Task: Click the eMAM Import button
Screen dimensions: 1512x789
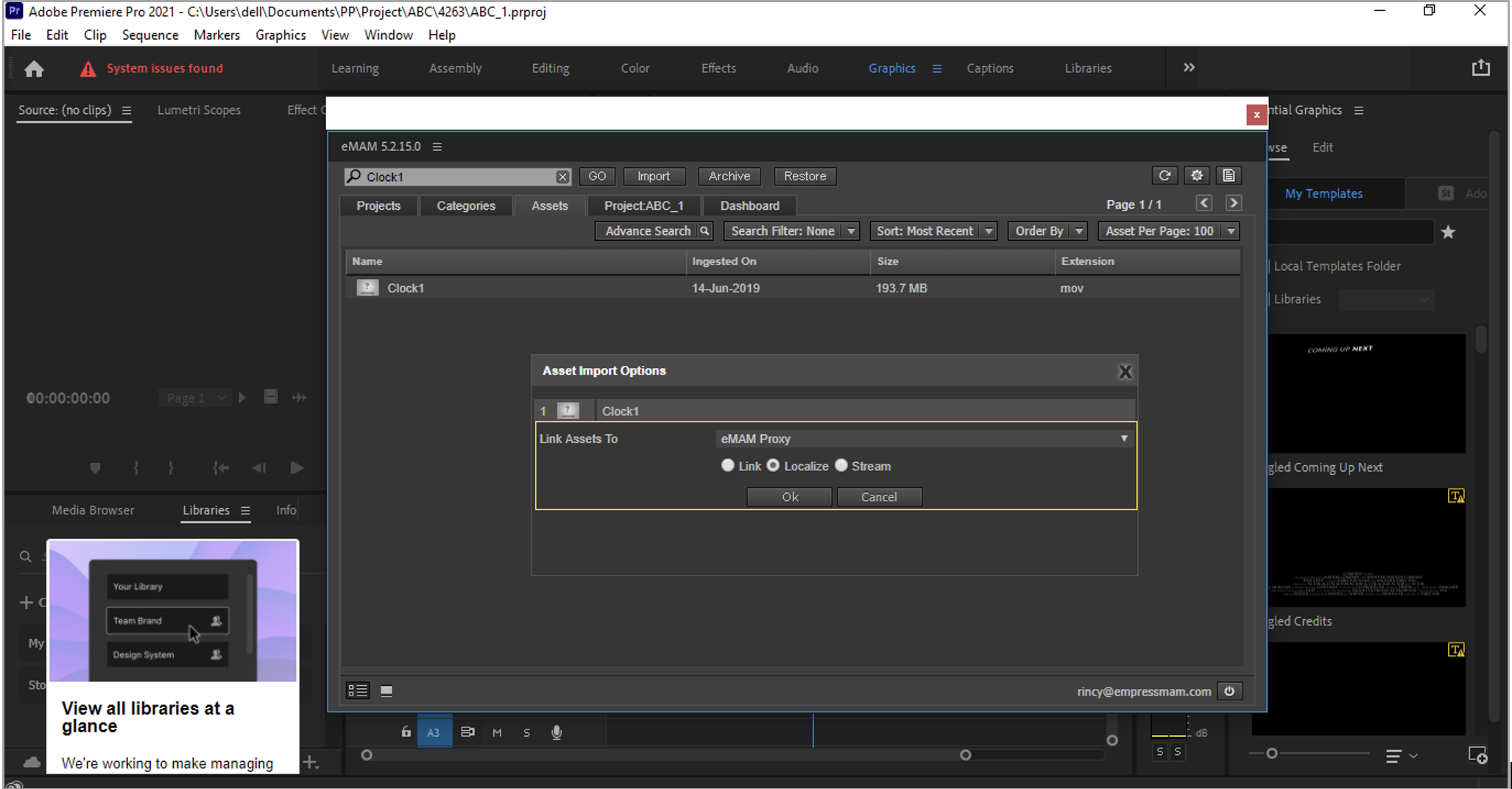Action: tap(654, 176)
